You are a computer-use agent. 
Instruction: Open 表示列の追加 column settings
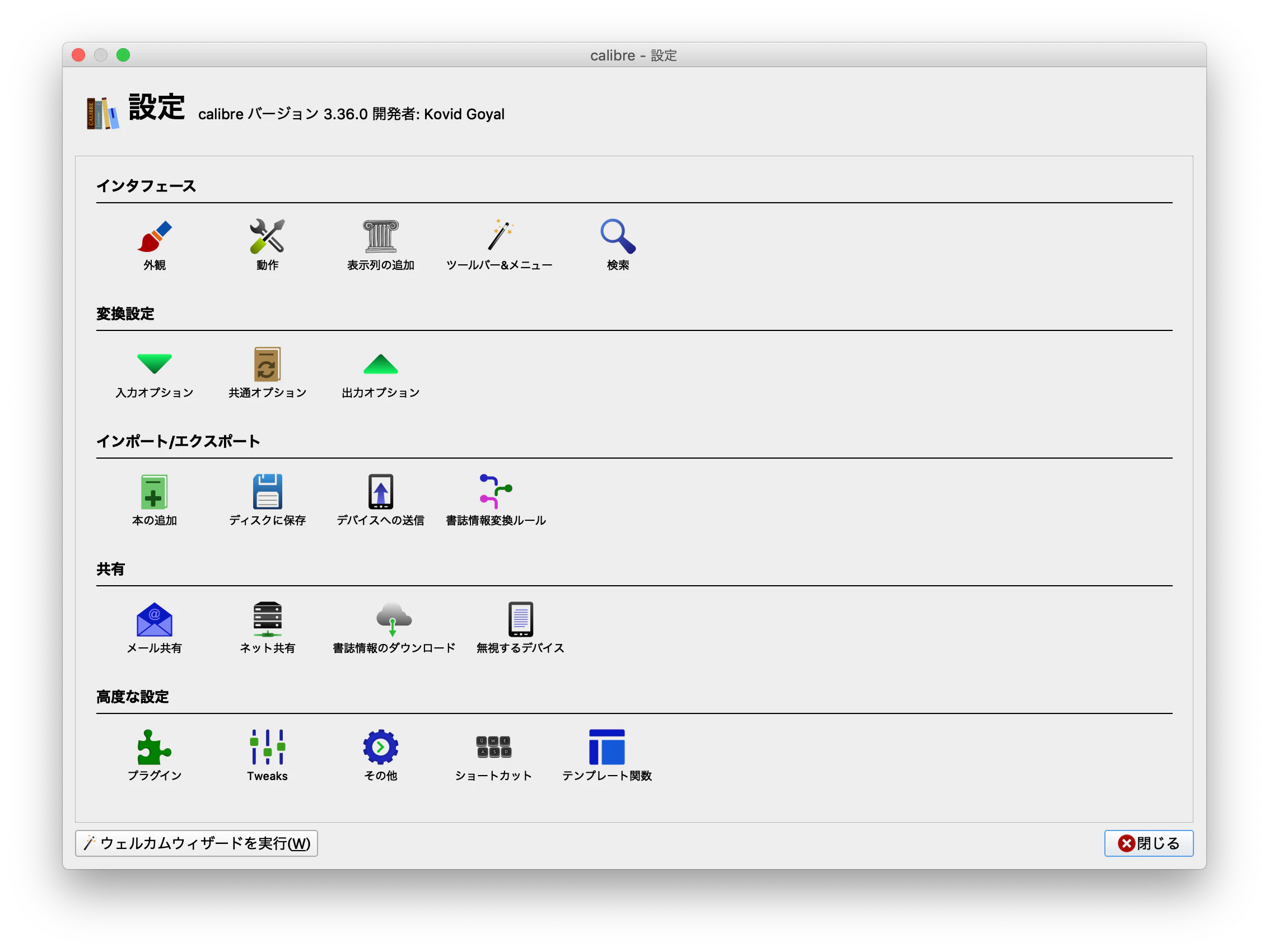point(380,245)
